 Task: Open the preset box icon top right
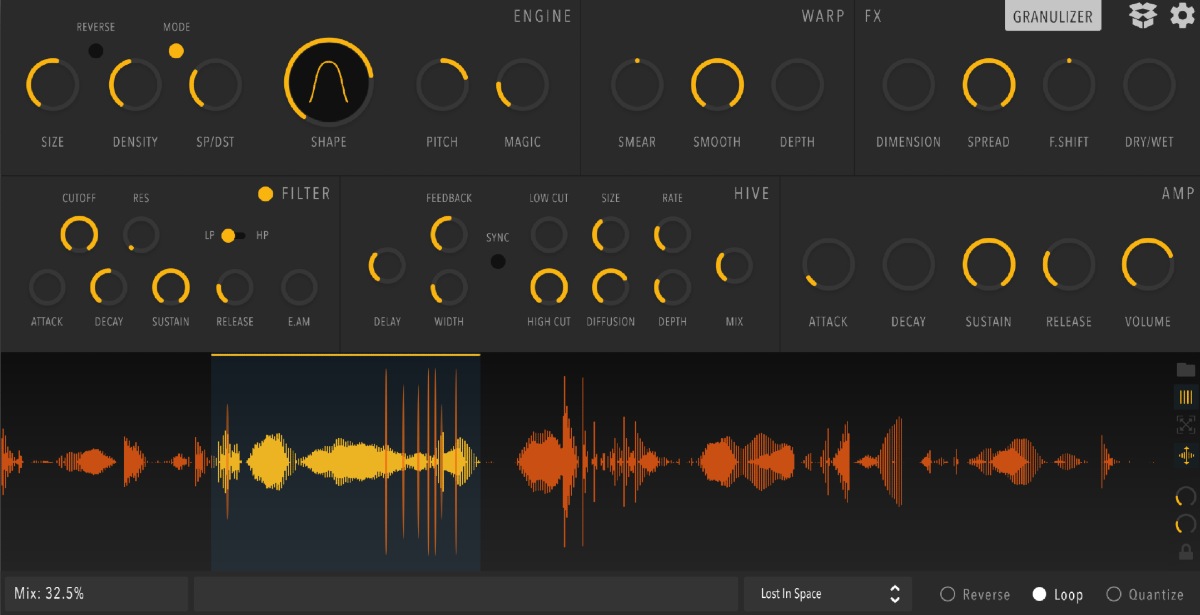coord(1142,16)
